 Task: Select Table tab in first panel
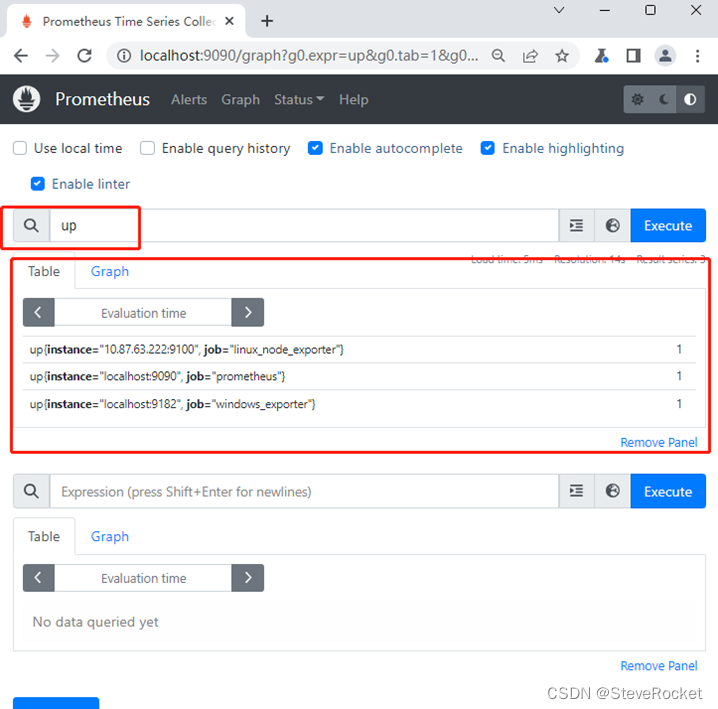click(44, 271)
